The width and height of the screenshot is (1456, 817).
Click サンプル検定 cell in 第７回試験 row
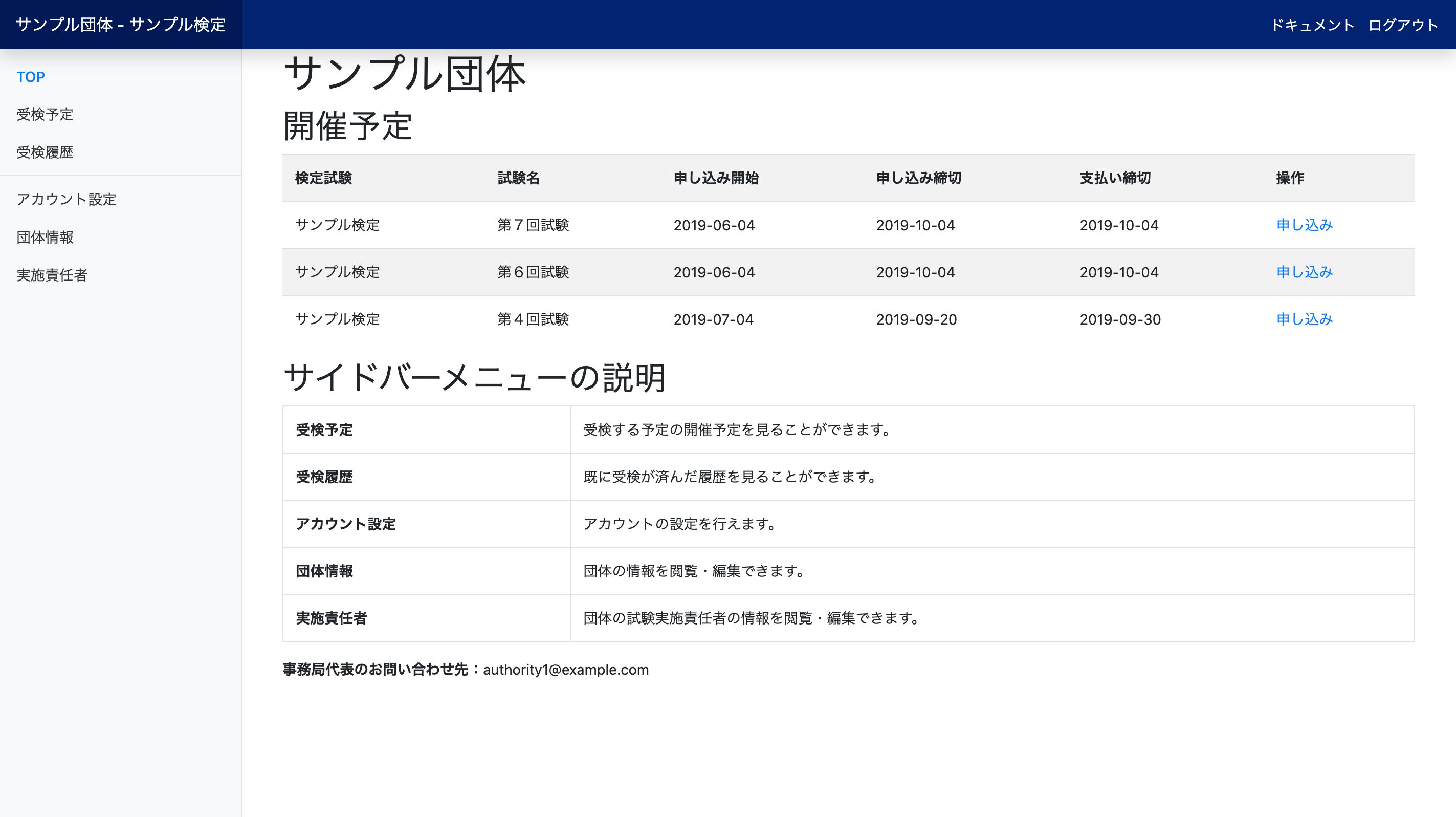point(338,225)
